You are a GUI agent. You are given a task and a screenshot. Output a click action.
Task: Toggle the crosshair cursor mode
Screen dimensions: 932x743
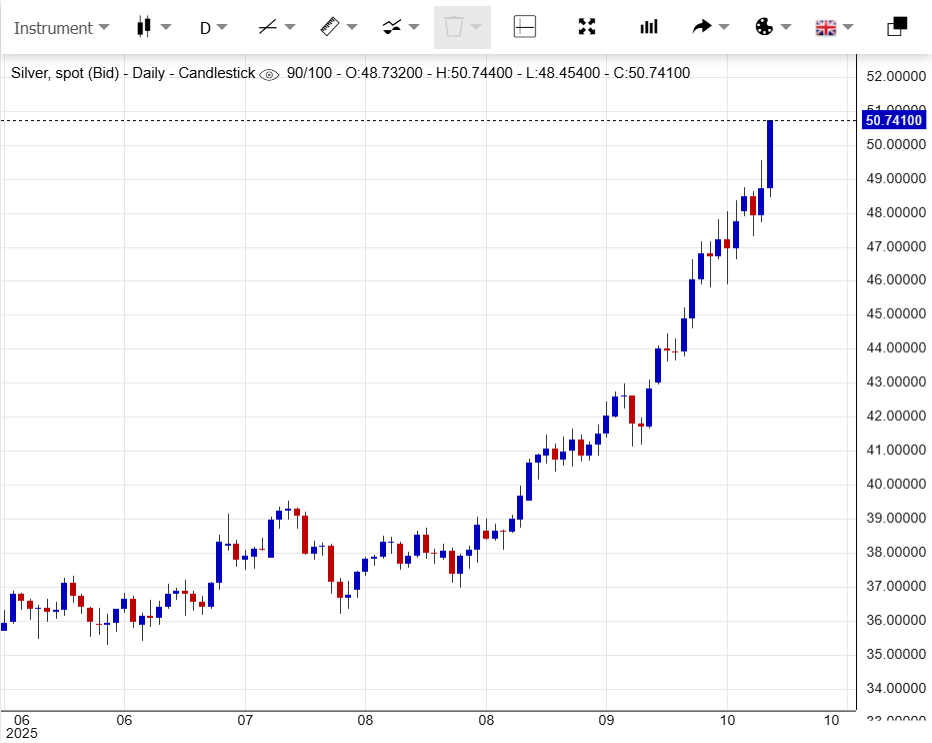[x=525, y=27]
